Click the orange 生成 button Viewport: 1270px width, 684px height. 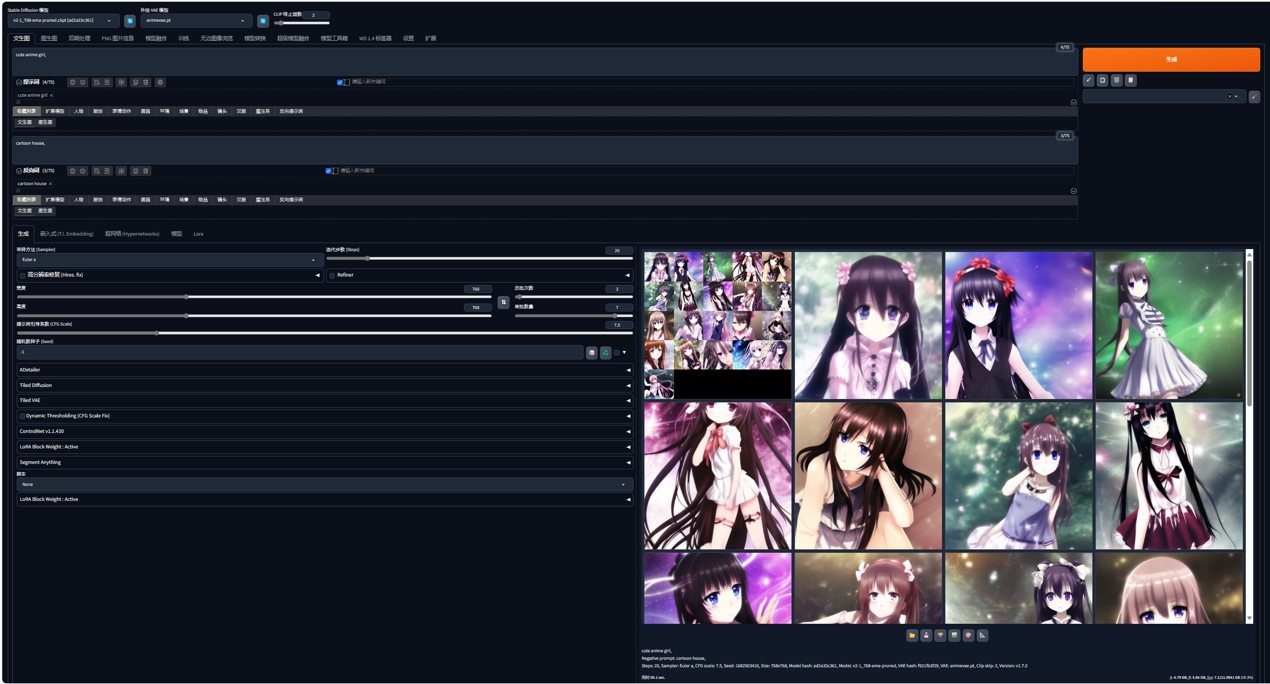(x=1171, y=59)
